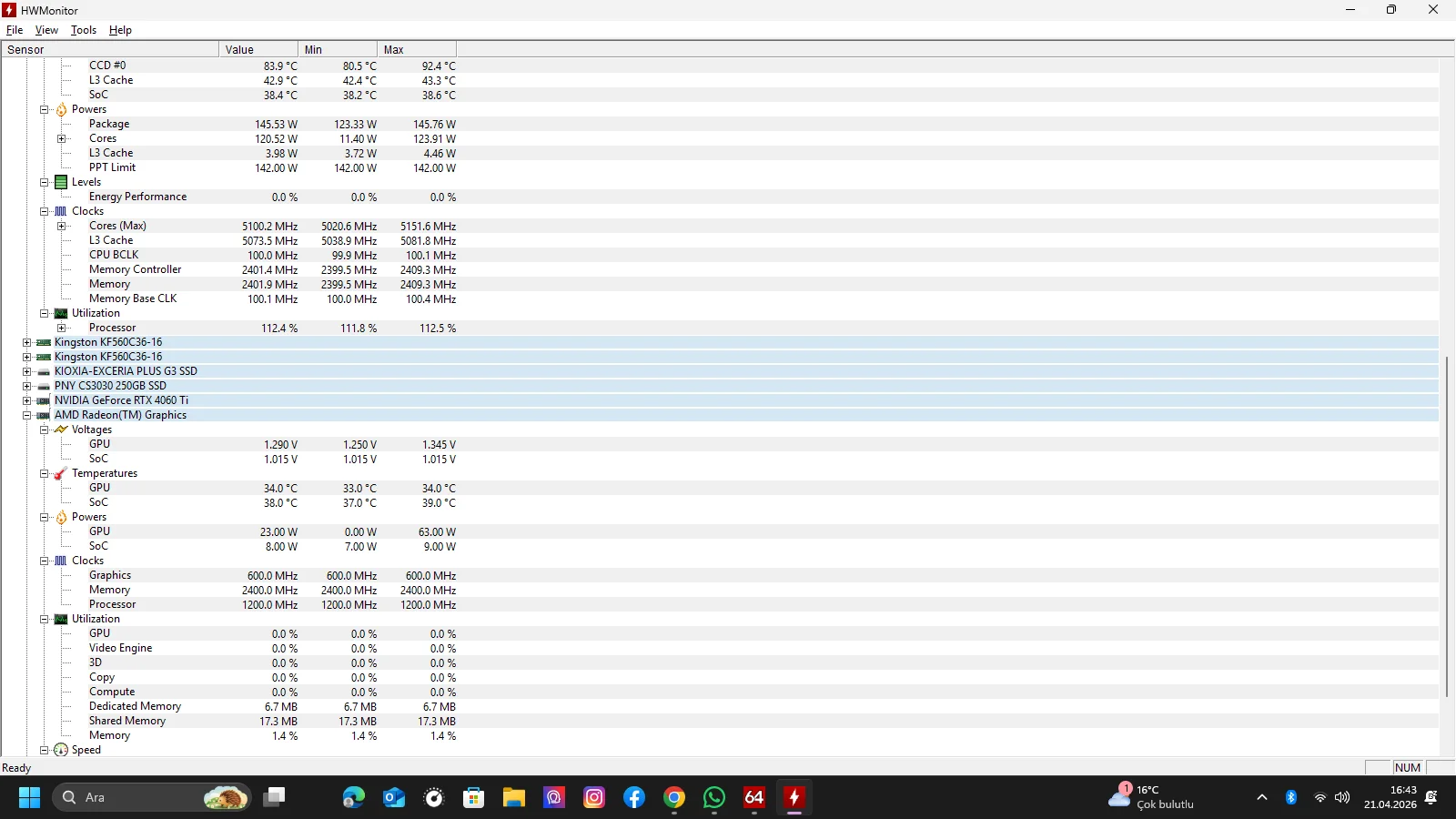Select the Memory Base CLK row
1456x819 pixels.
720,298
